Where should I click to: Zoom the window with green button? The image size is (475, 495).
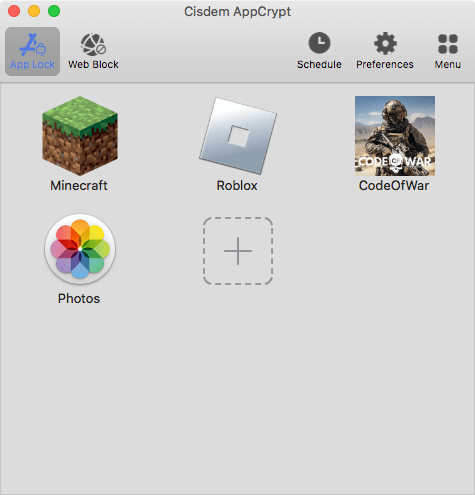click(54, 11)
